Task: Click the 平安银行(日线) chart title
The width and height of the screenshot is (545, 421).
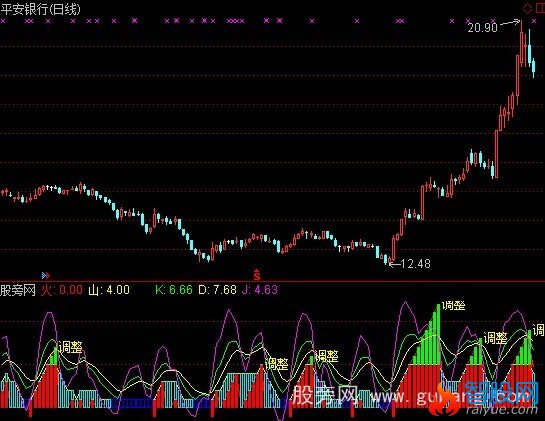Action: click(40, 9)
